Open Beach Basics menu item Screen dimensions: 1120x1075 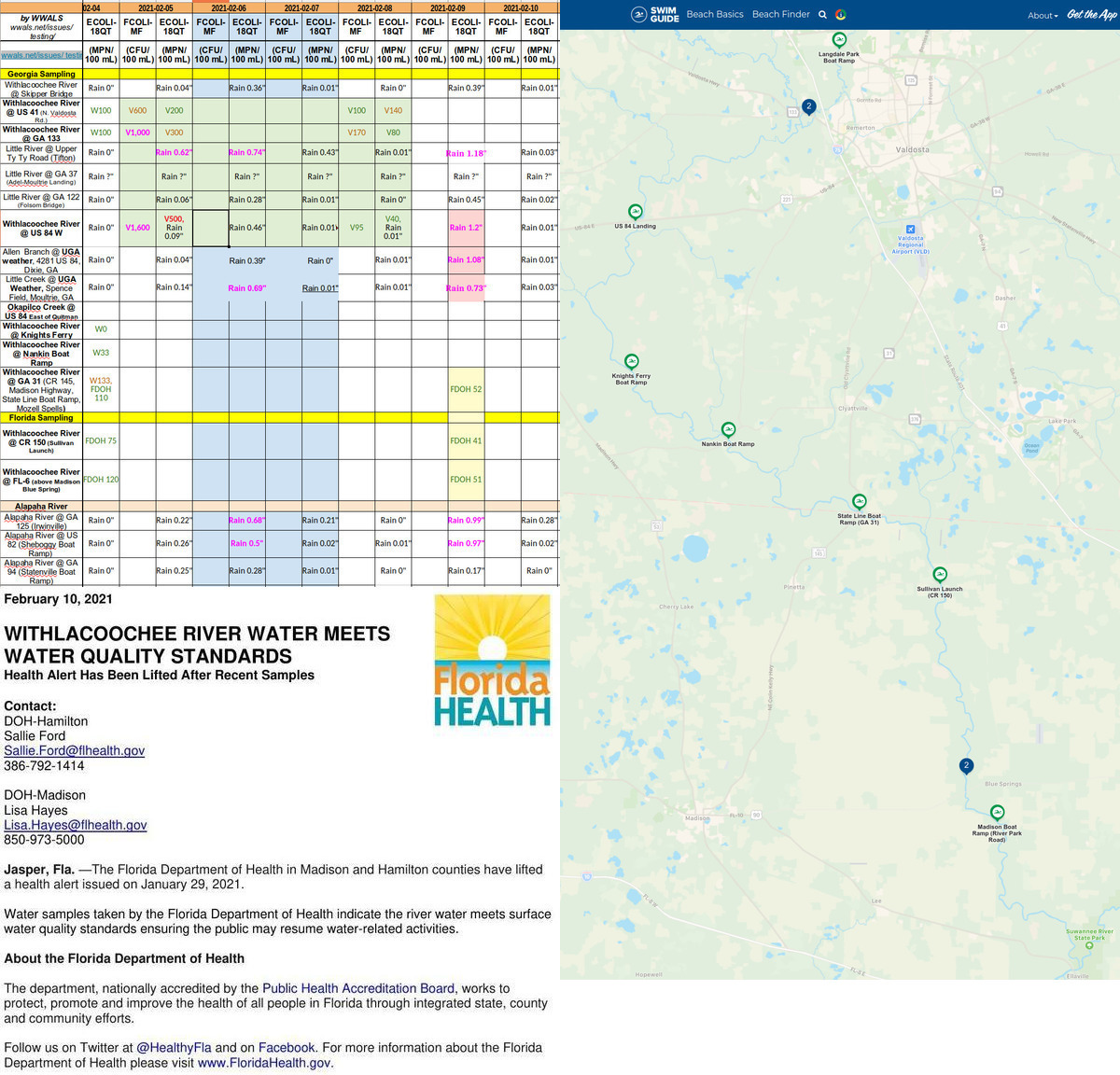pos(715,14)
